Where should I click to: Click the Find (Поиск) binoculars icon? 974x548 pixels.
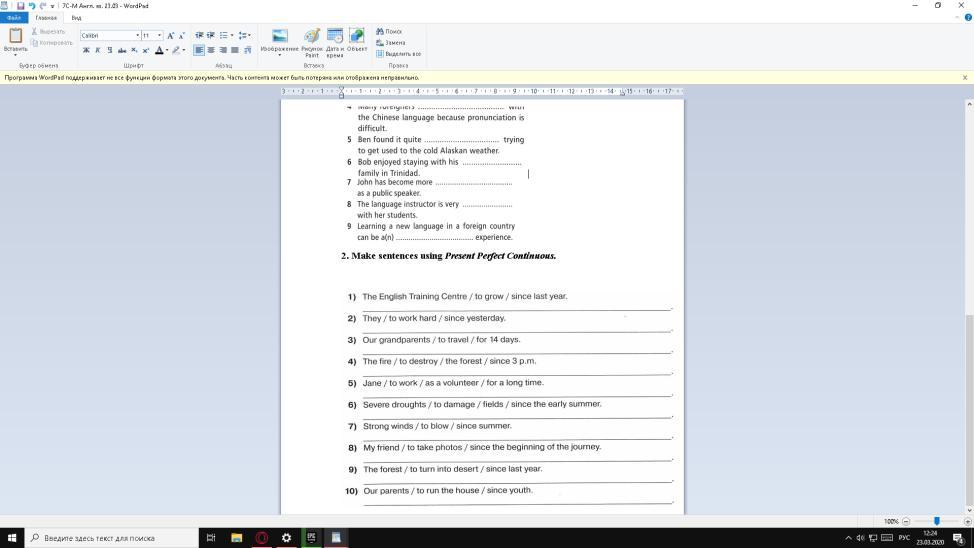tap(381, 31)
